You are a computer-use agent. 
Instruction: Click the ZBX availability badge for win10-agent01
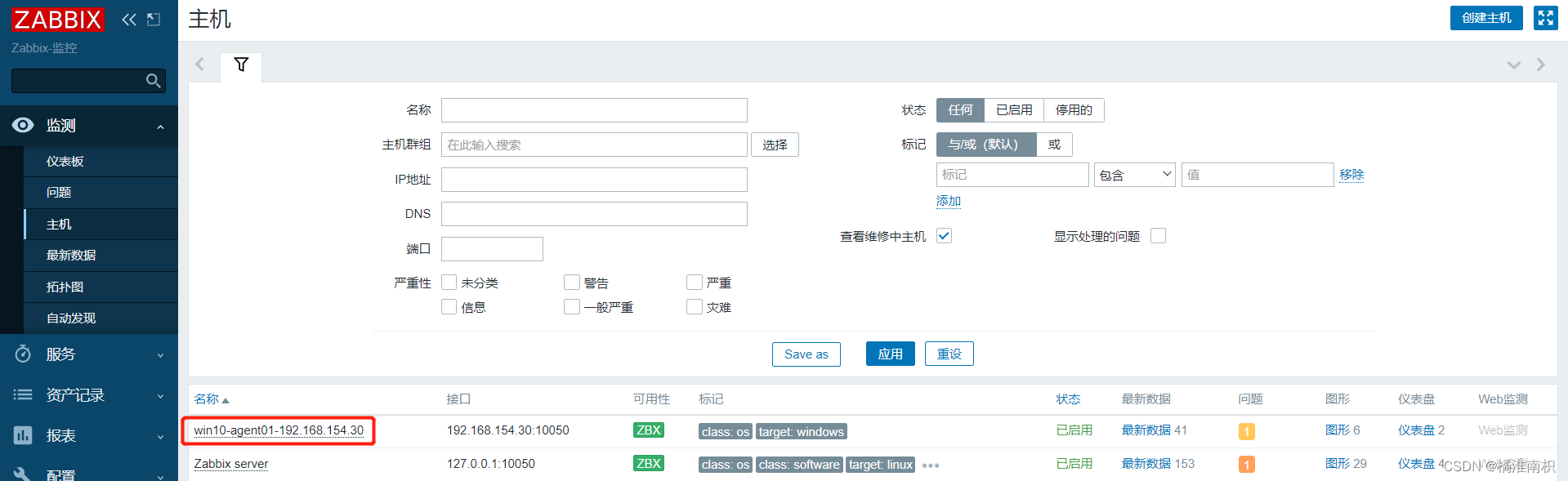[x=649, y=430]
